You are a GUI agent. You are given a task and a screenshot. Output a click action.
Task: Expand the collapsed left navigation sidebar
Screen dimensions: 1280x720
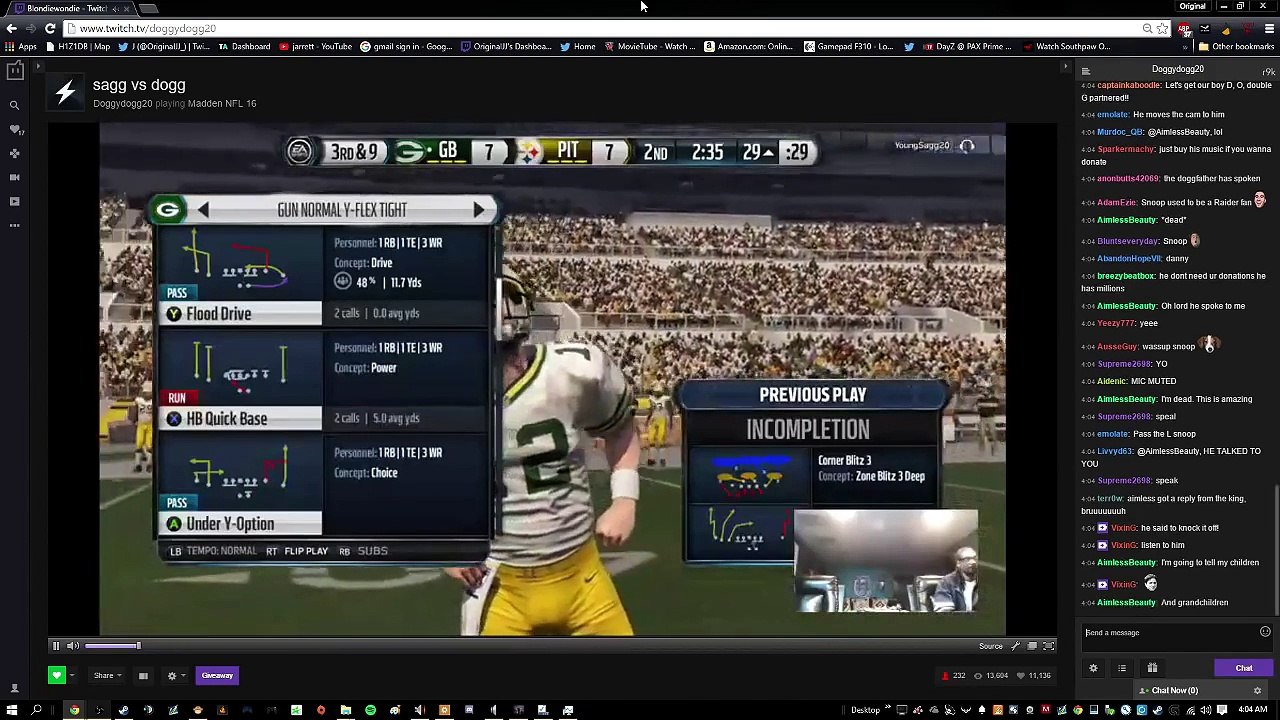point(38,68)
